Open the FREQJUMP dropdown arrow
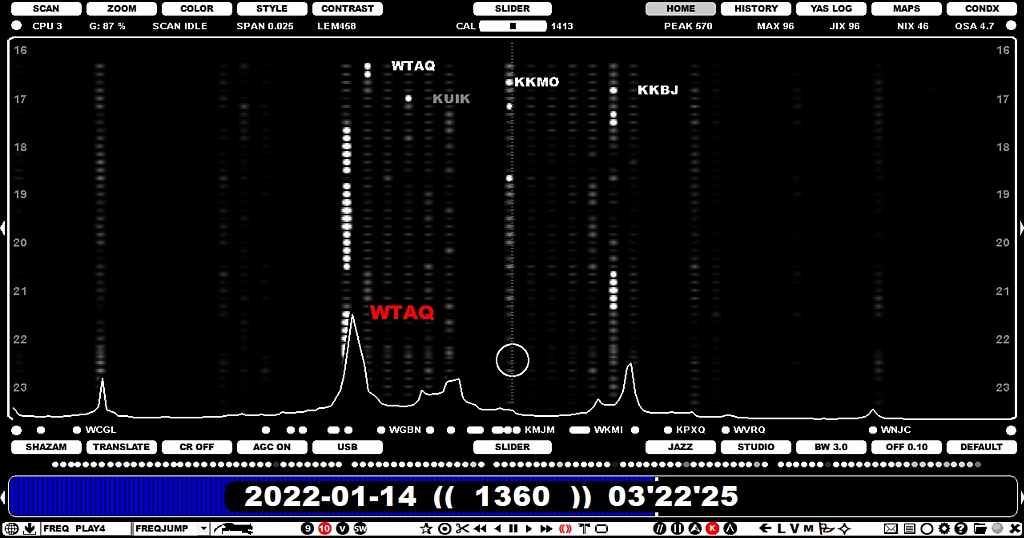This screenshot has width=1024, height=538. [203, 528]
